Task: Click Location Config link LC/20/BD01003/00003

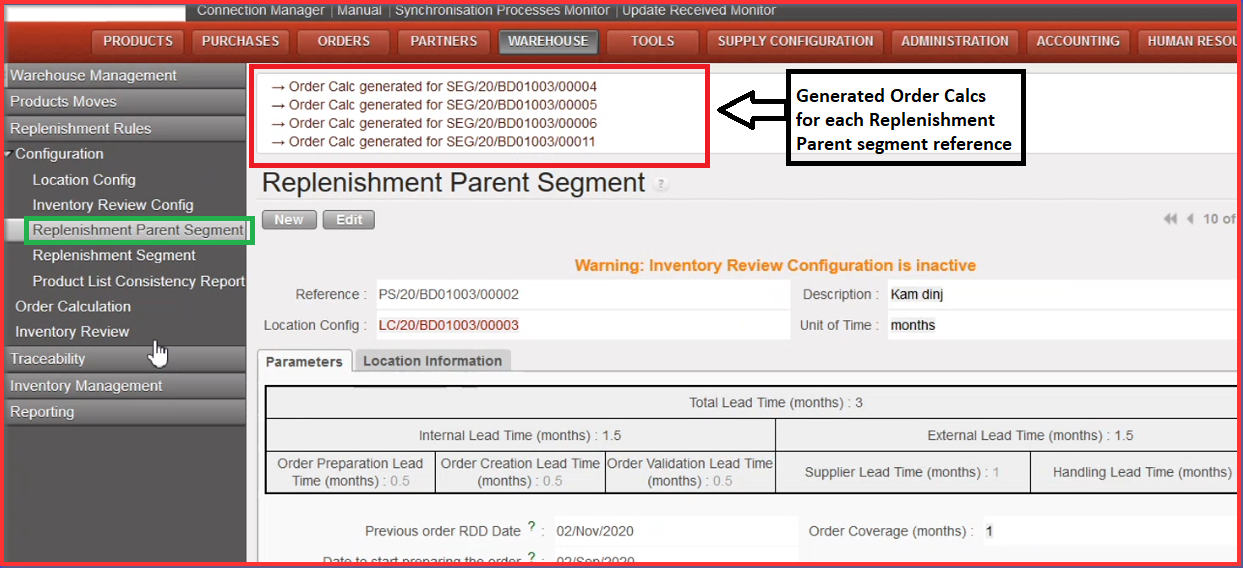Action: (x=449, y=325)
